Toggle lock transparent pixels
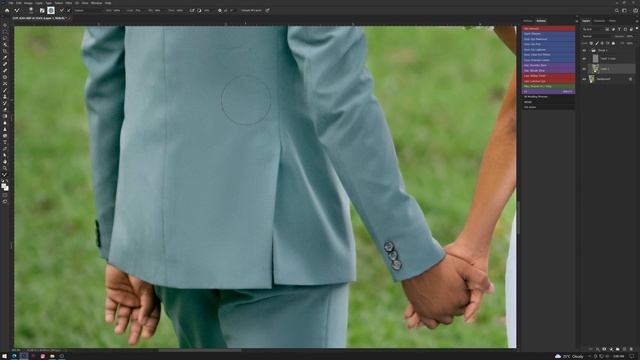Viewport: 640px width, 360px height. pyautogui.click(x=591, y=43)
